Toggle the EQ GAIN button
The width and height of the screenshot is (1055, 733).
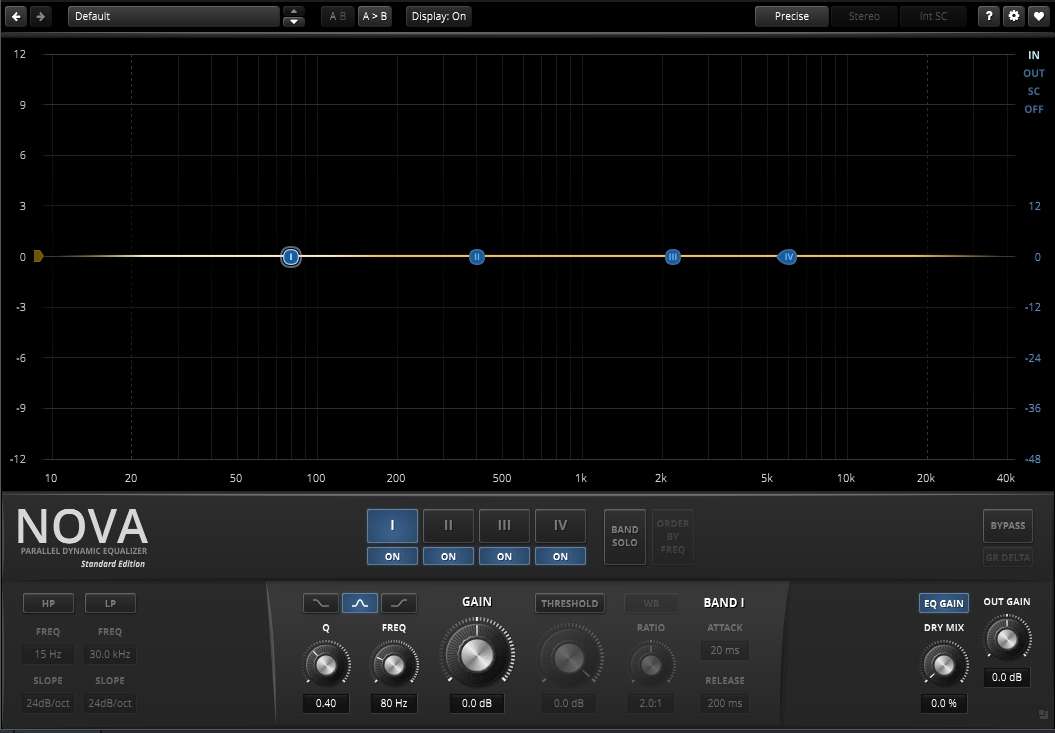[x=943, y=603]
